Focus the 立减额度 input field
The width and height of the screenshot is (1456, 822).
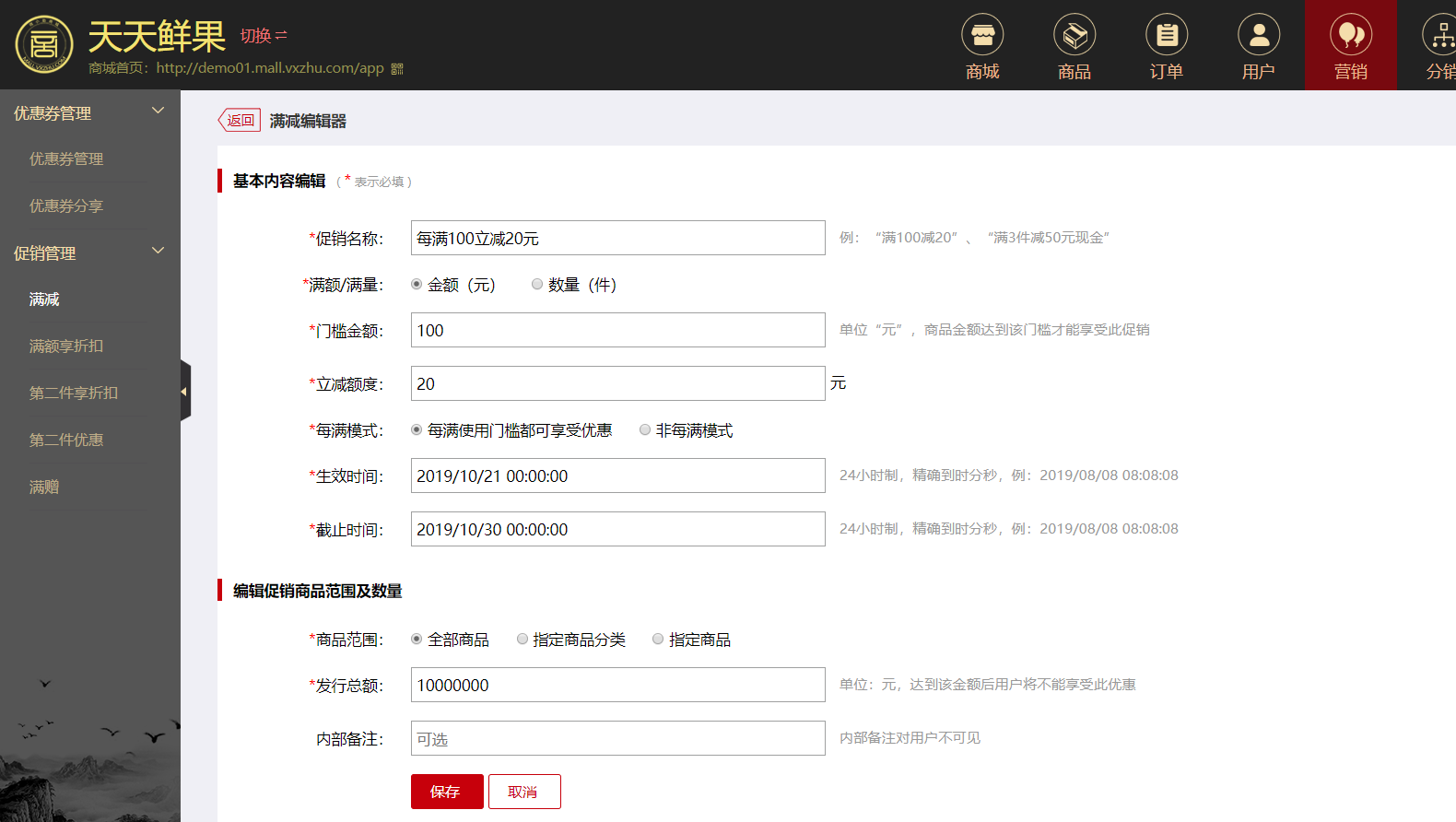(x=617, y=383)
